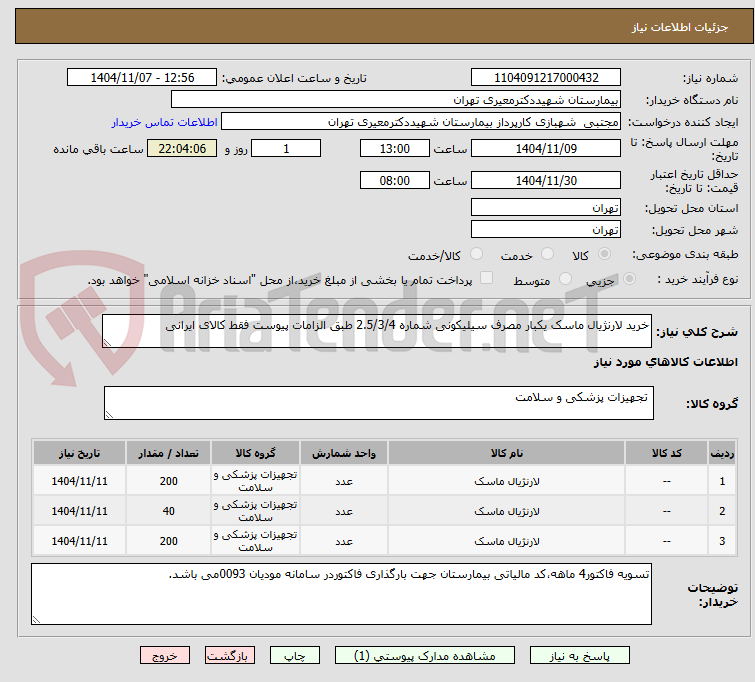Click the 'نام کالا' column header

coord(507,453)
